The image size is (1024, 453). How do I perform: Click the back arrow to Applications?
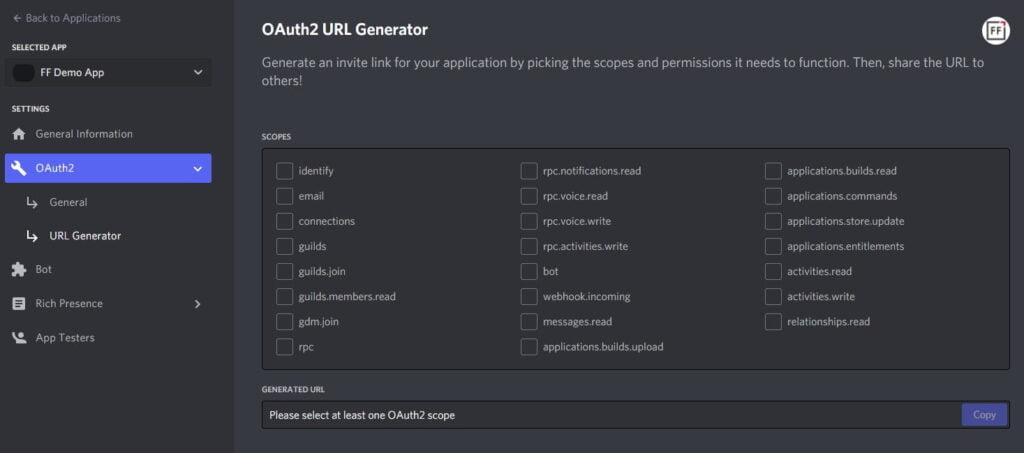[17, 18]
